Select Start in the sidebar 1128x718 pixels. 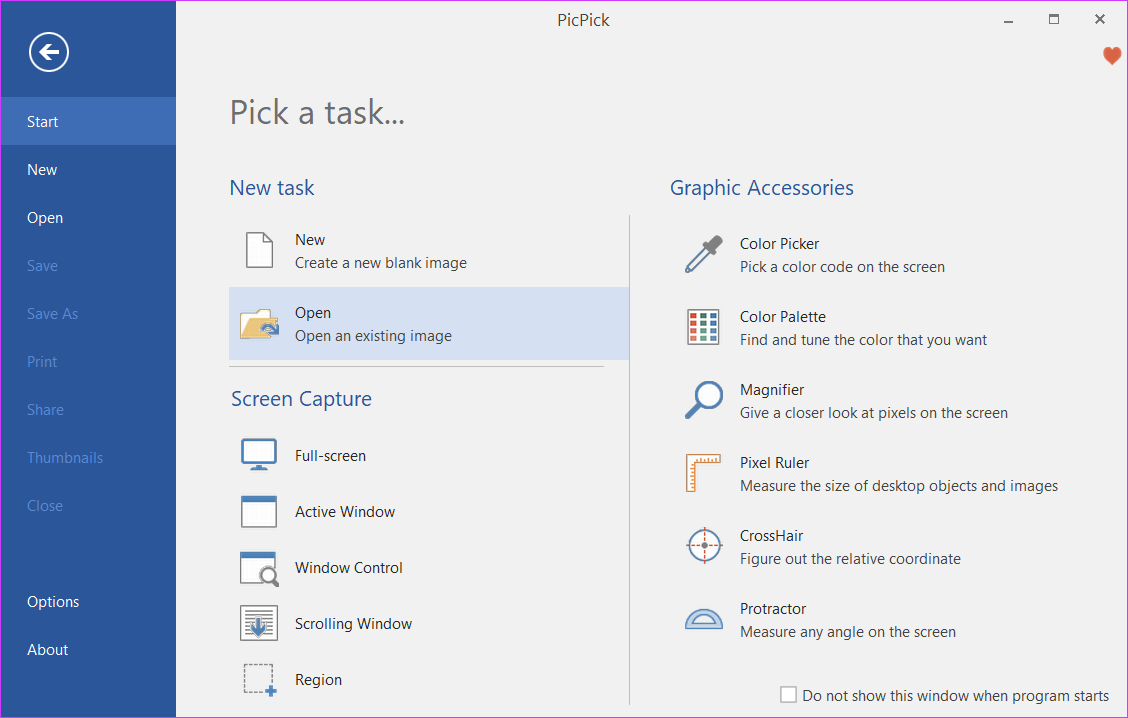pos(88,122)
